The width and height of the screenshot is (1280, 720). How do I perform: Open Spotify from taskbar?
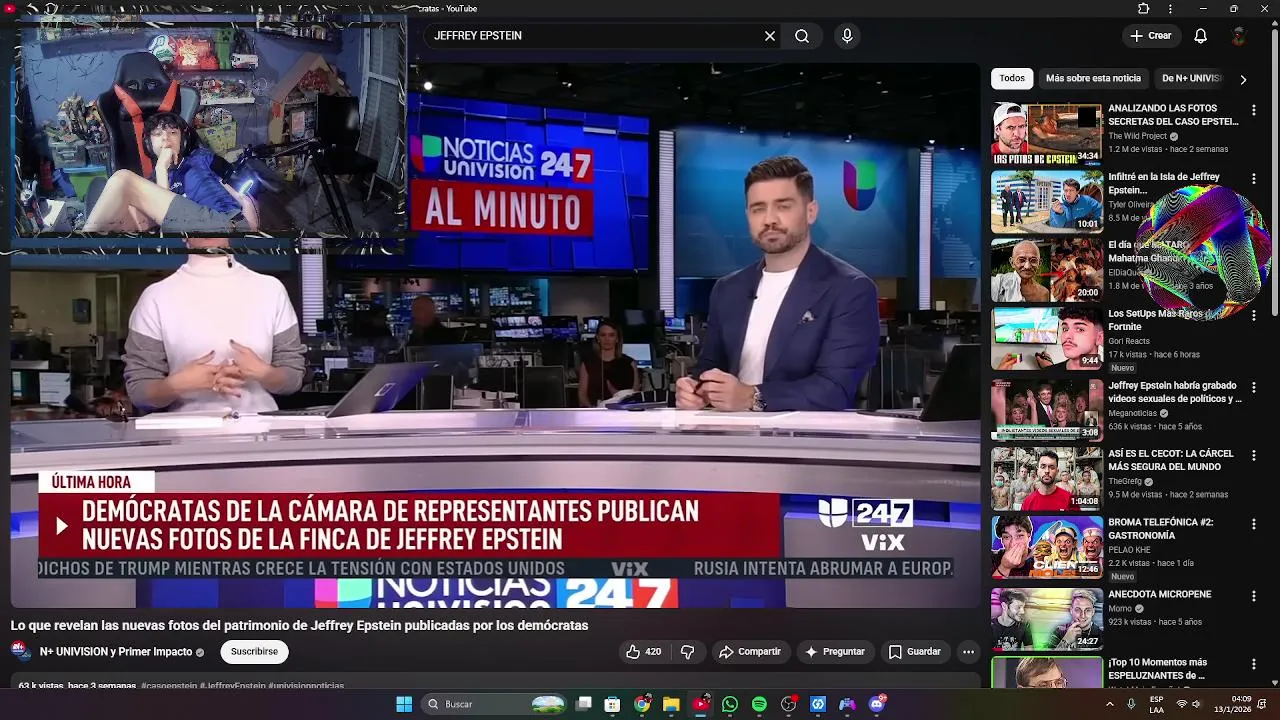[x=759, y=704]
